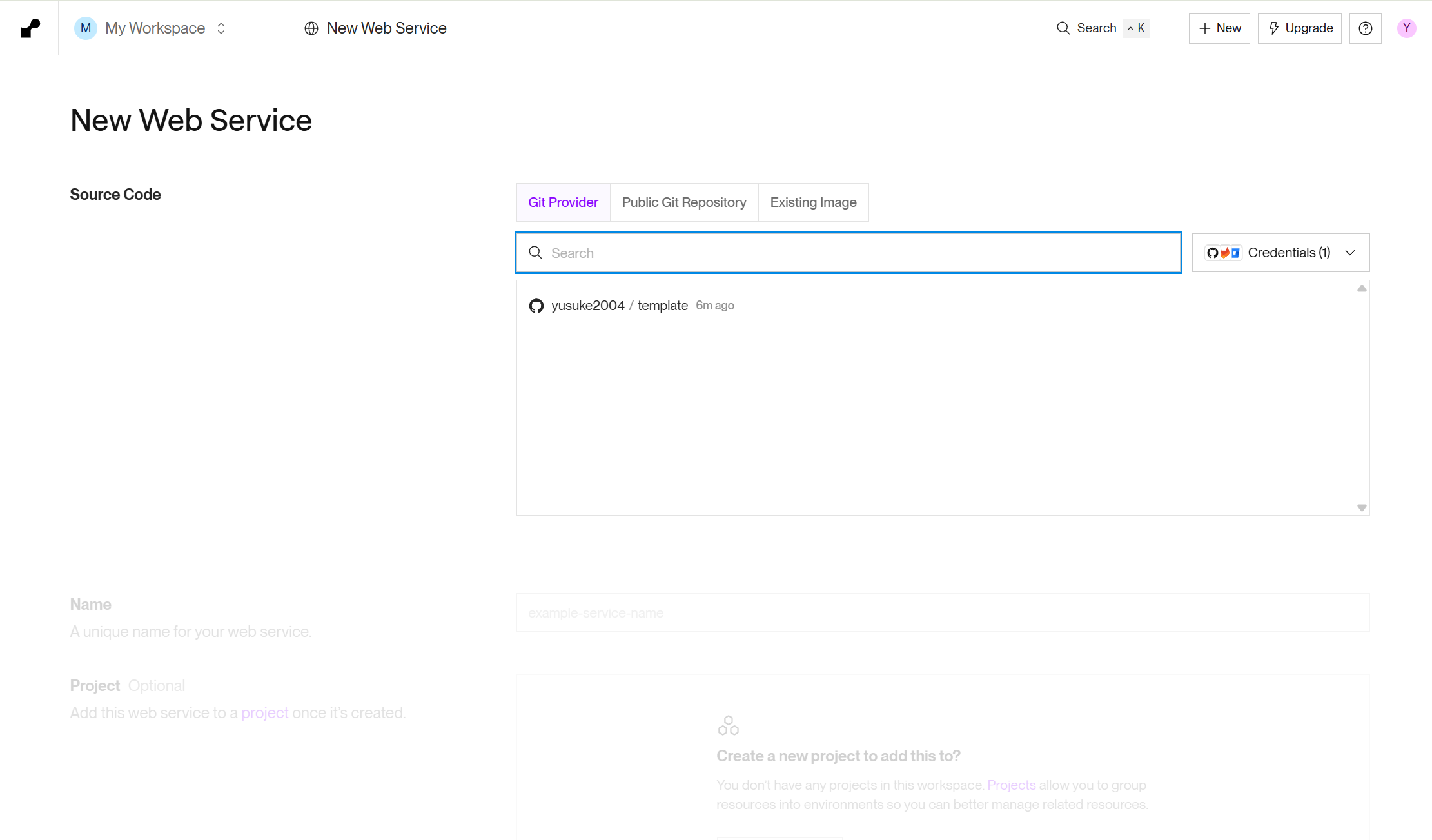This screenshot has width=1432, height=840.
Task: Open the Y user avatar menu
Action: point(1406,28)
